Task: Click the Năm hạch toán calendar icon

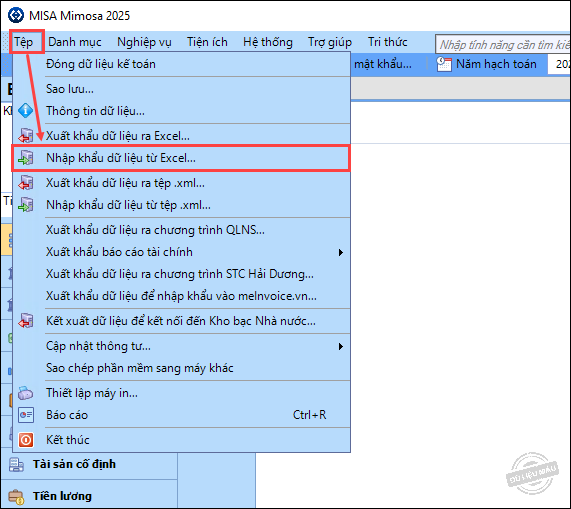Action: click(444, 64)
